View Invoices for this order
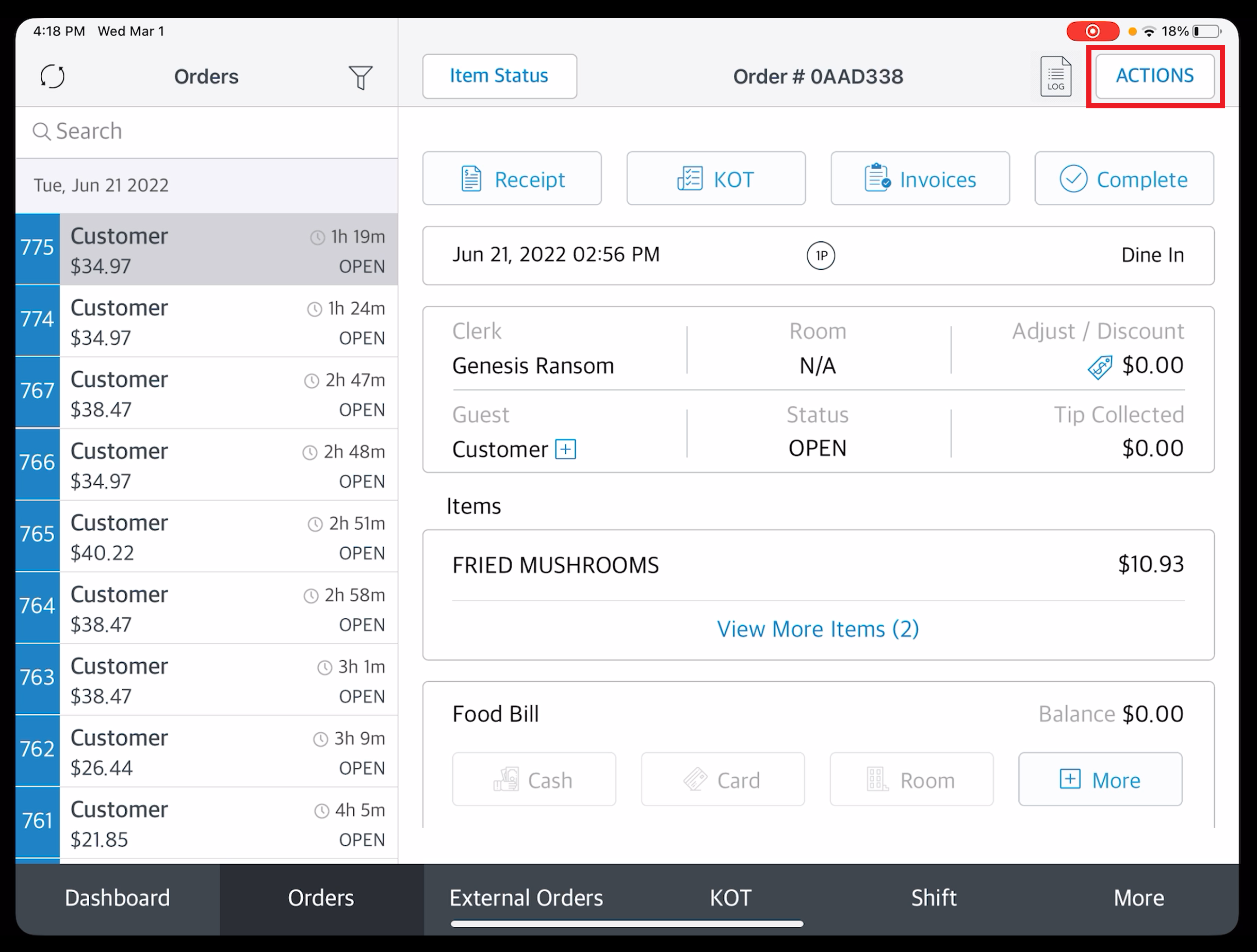Screen dimensions: 1257x952 (920, 178)
